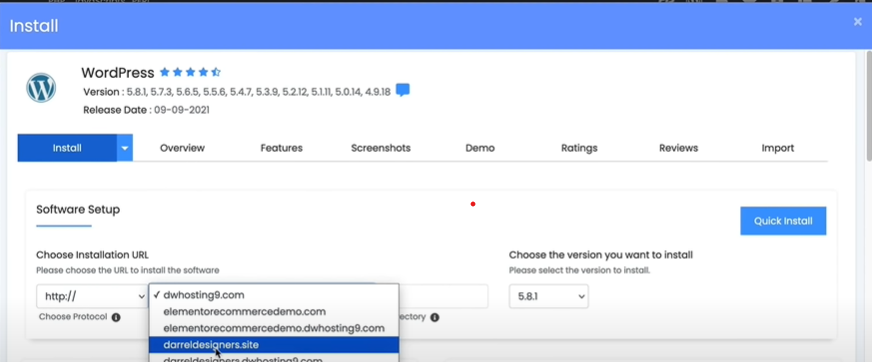Click the info icon next to Directory
872x362 pixels.
[434, 318]
